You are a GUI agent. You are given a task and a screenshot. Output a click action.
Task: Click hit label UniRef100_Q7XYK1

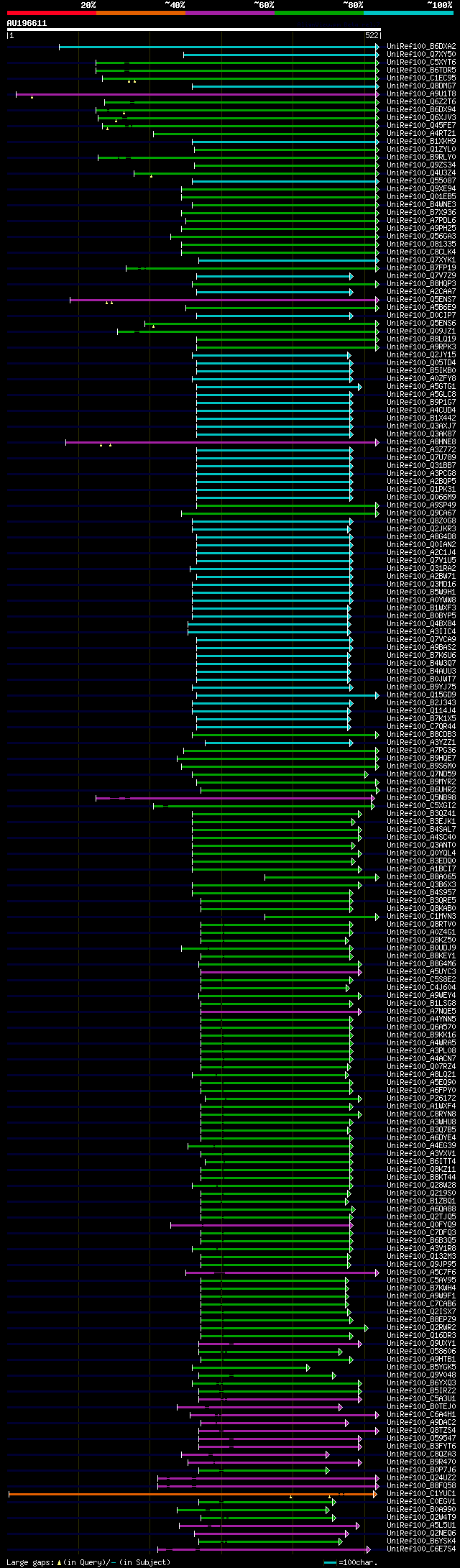[421, 260]
